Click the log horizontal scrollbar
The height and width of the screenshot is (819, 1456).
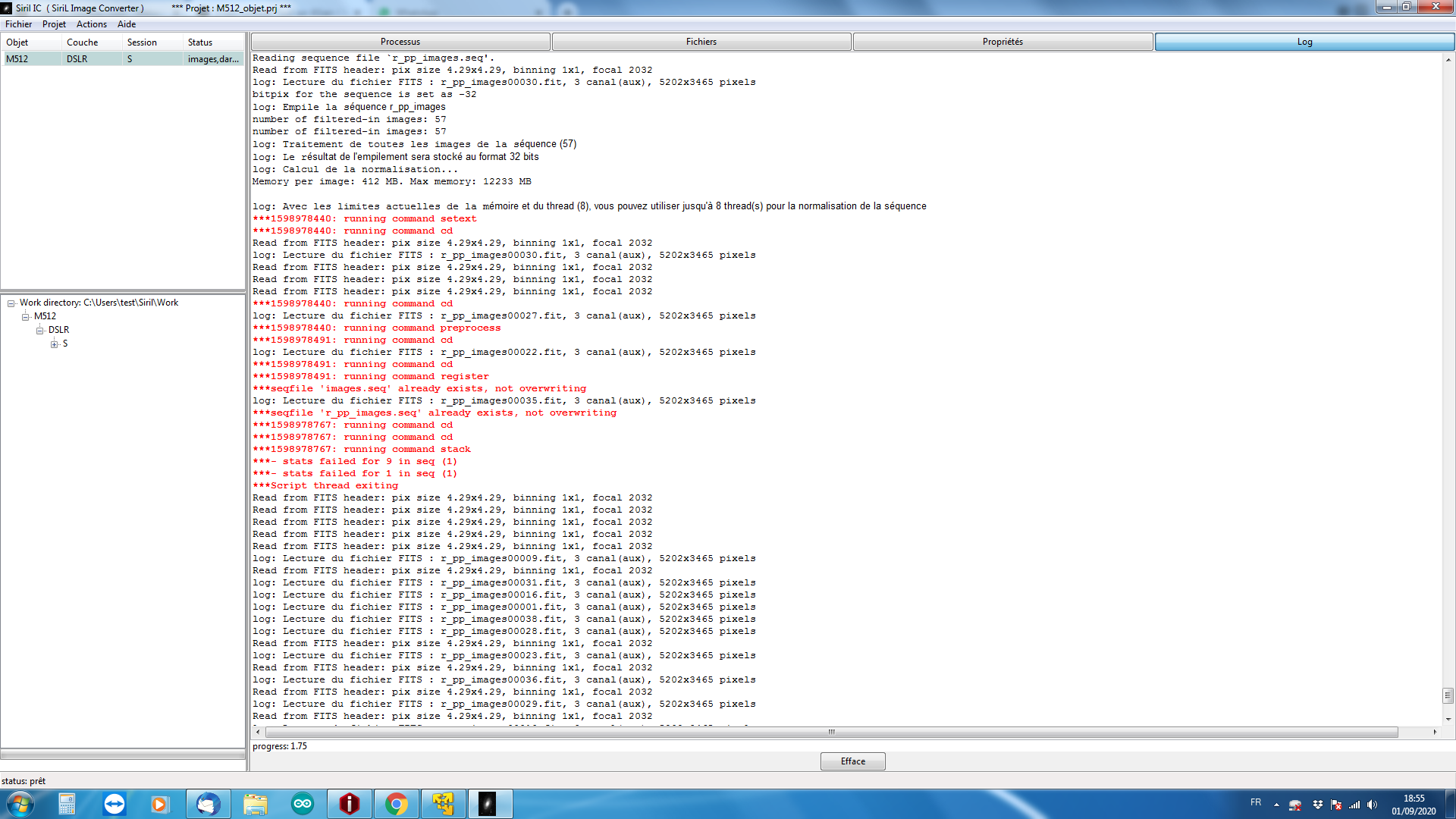(831, 732)
